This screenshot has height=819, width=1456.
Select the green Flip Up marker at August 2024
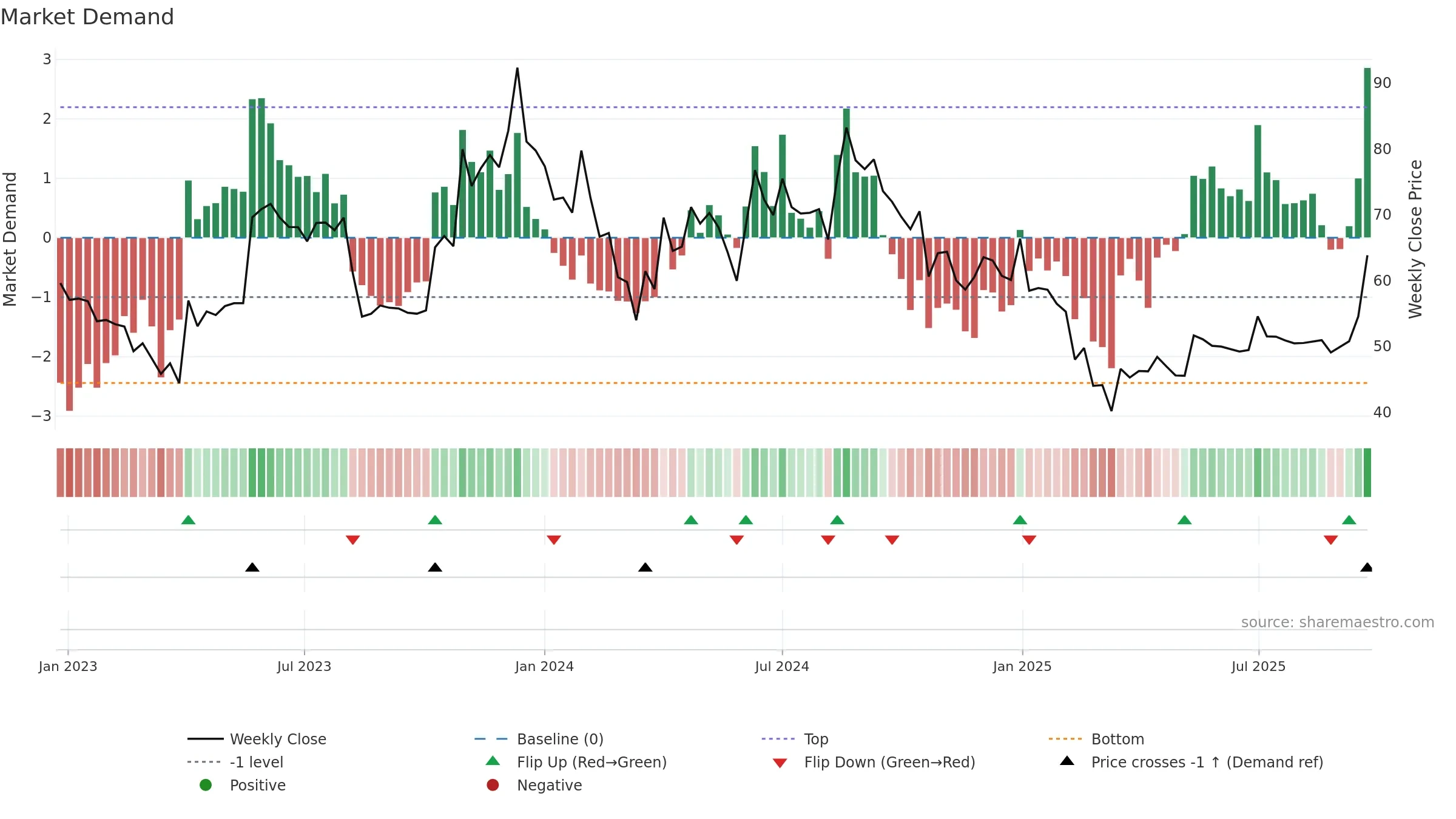(837, 520)
